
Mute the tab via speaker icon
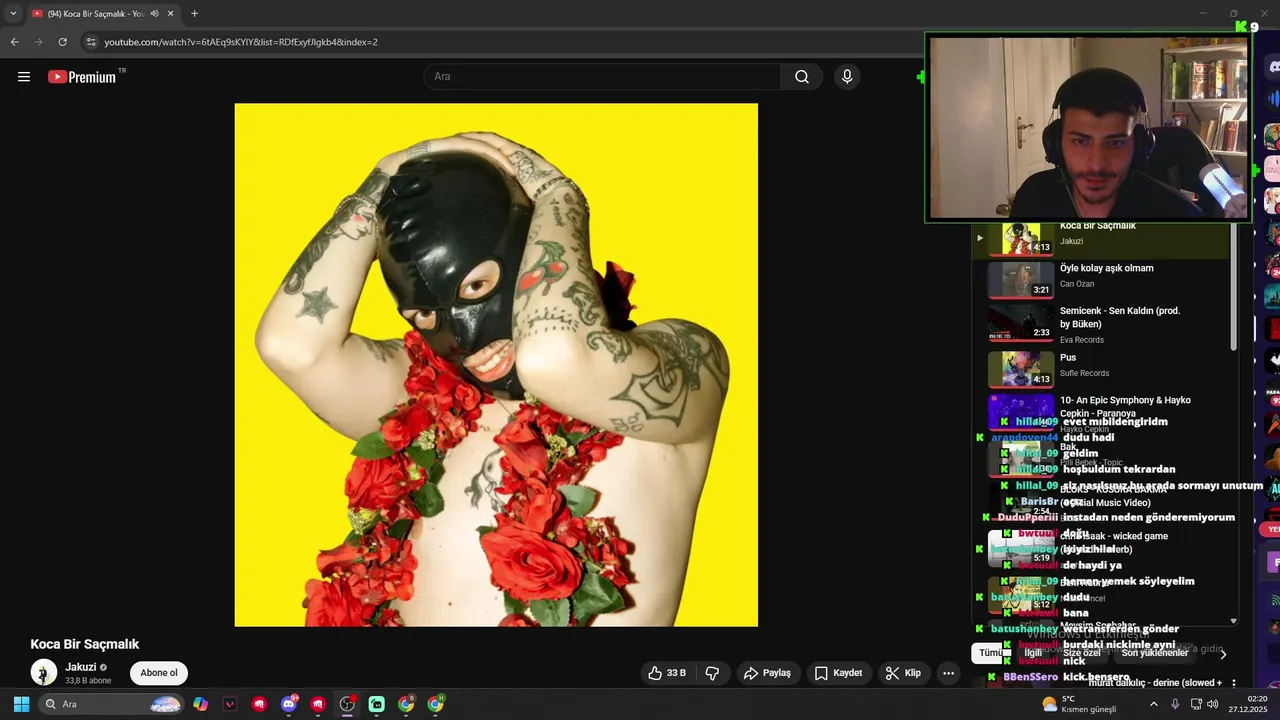(154, 14)
